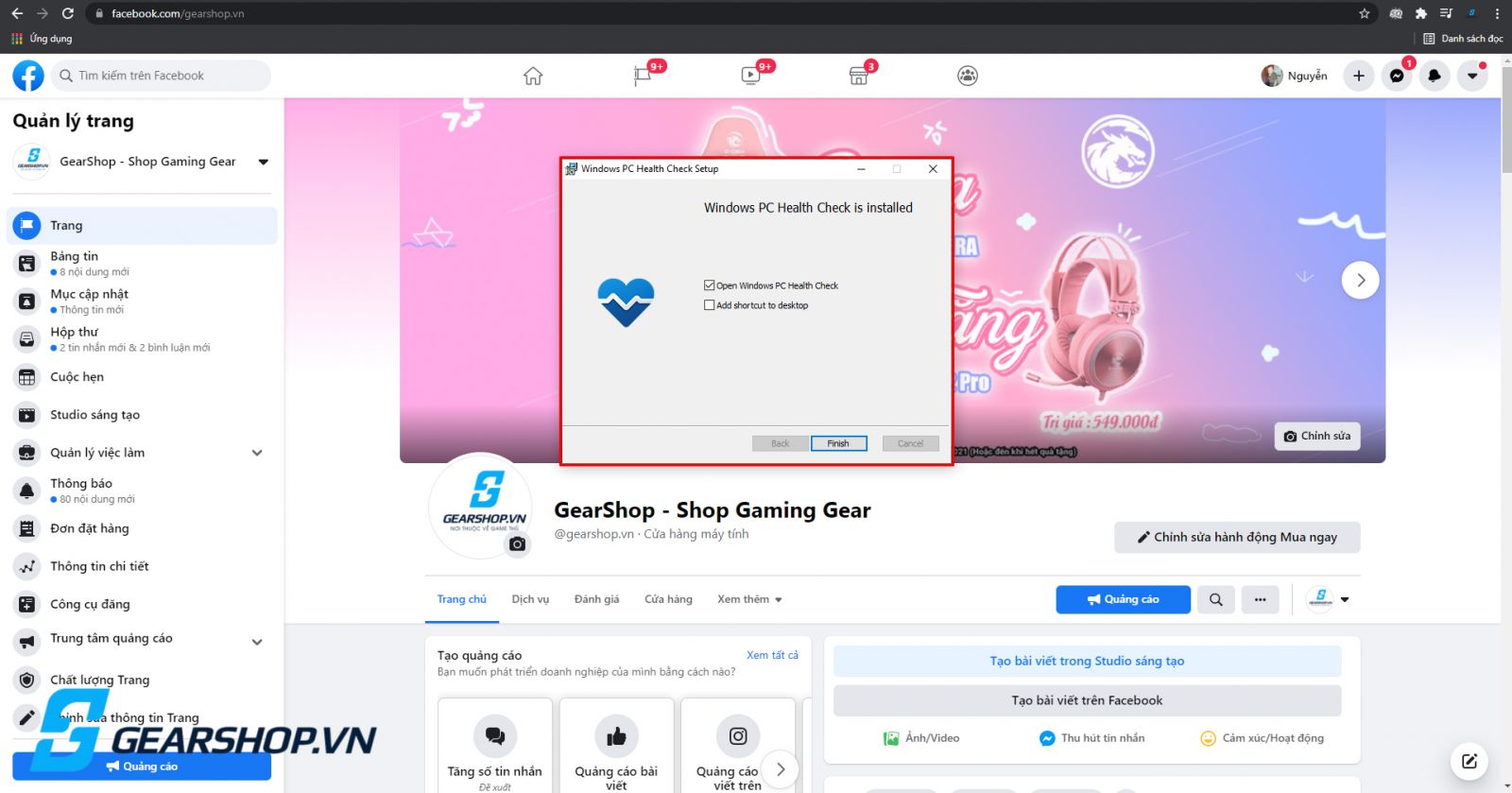Click the blue Quảng cáo page button
Image resolution: width=1512 pixels, height=793 pixels.
(x=1123, y=599)
